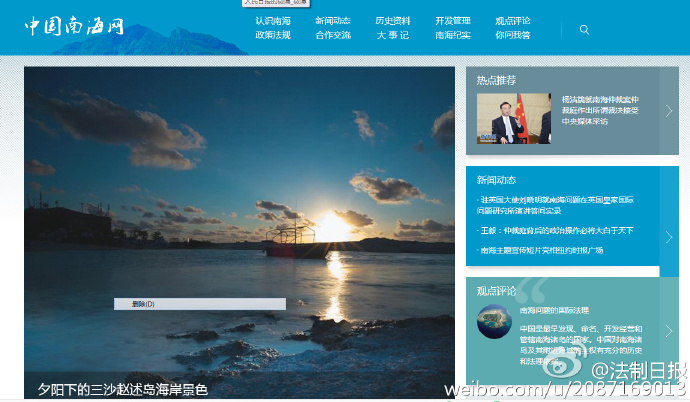The width and height of the screenshot is (690, 402).
Task: Navigate to 合作交流 section
Action: click(333, 35)
